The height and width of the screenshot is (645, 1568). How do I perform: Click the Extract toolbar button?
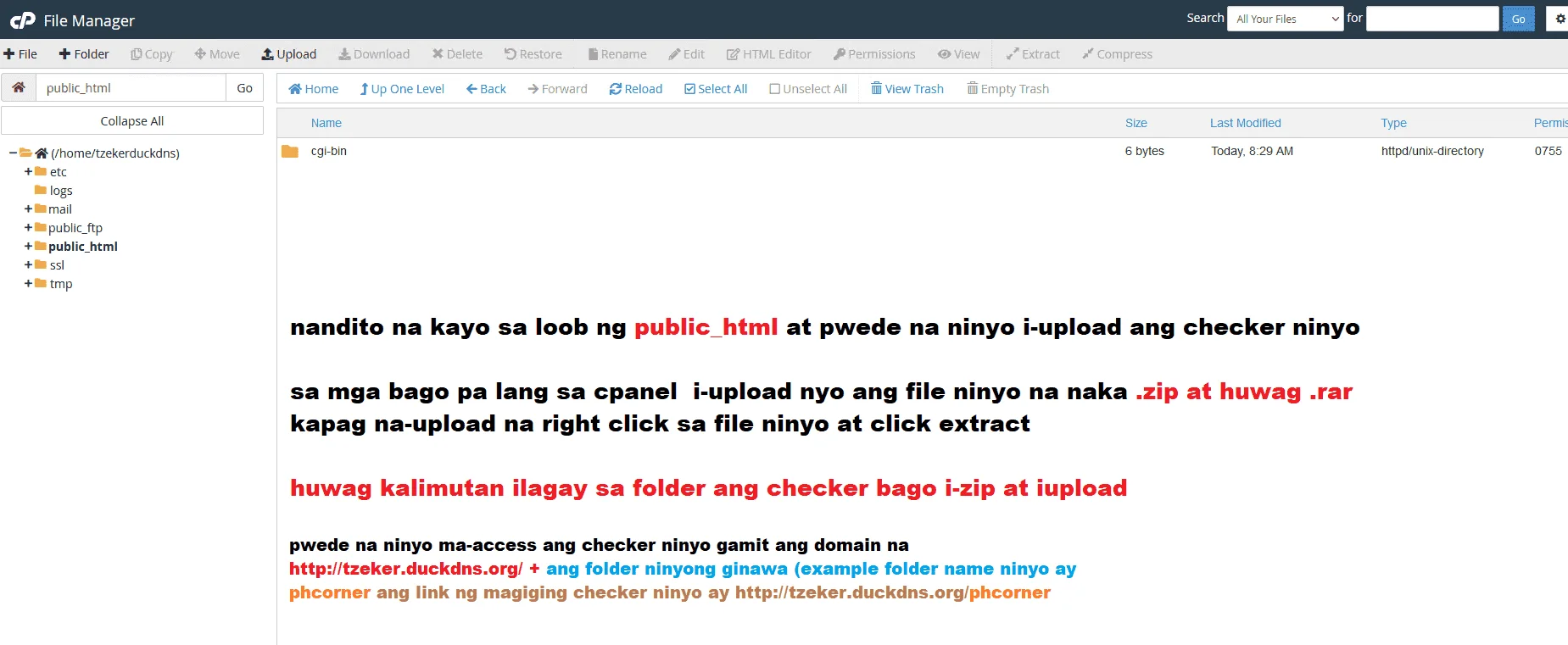pos(1033,54)
